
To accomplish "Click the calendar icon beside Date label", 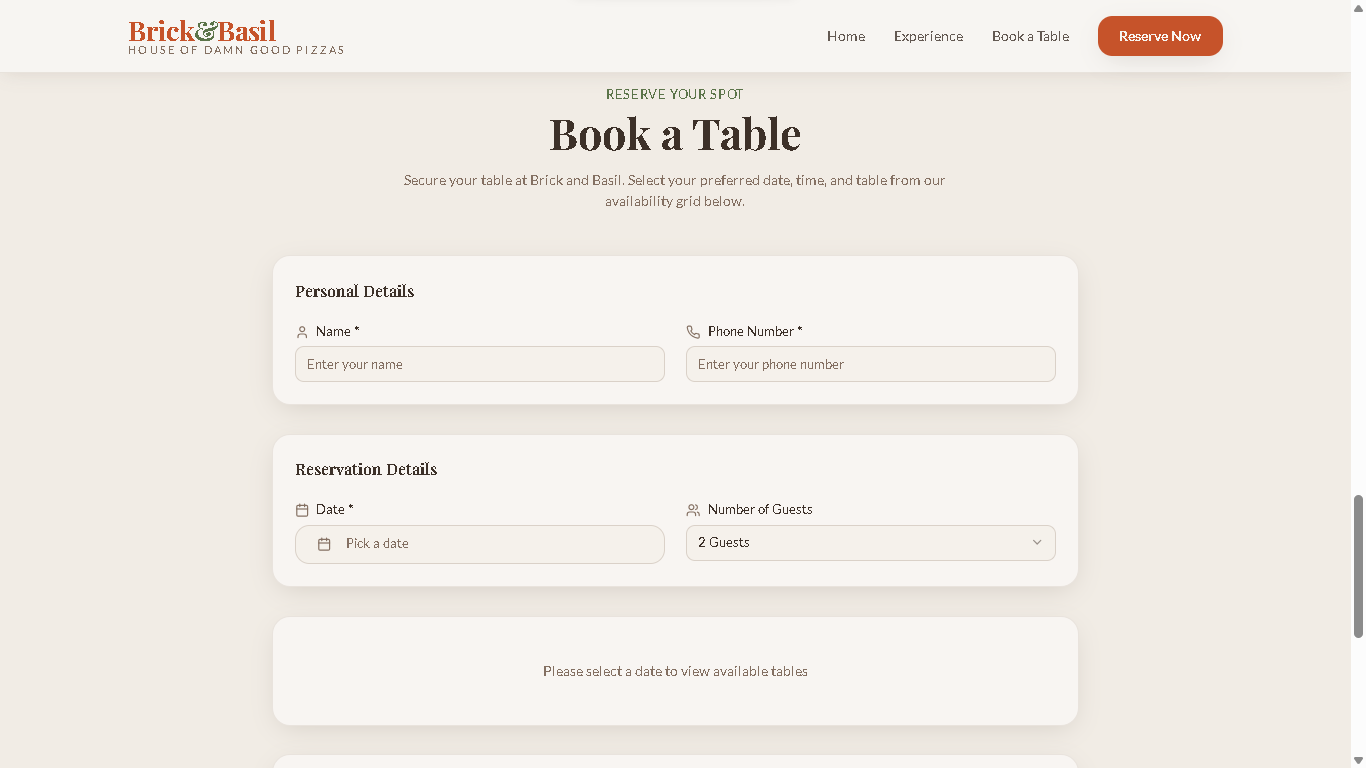I will 302,510.
